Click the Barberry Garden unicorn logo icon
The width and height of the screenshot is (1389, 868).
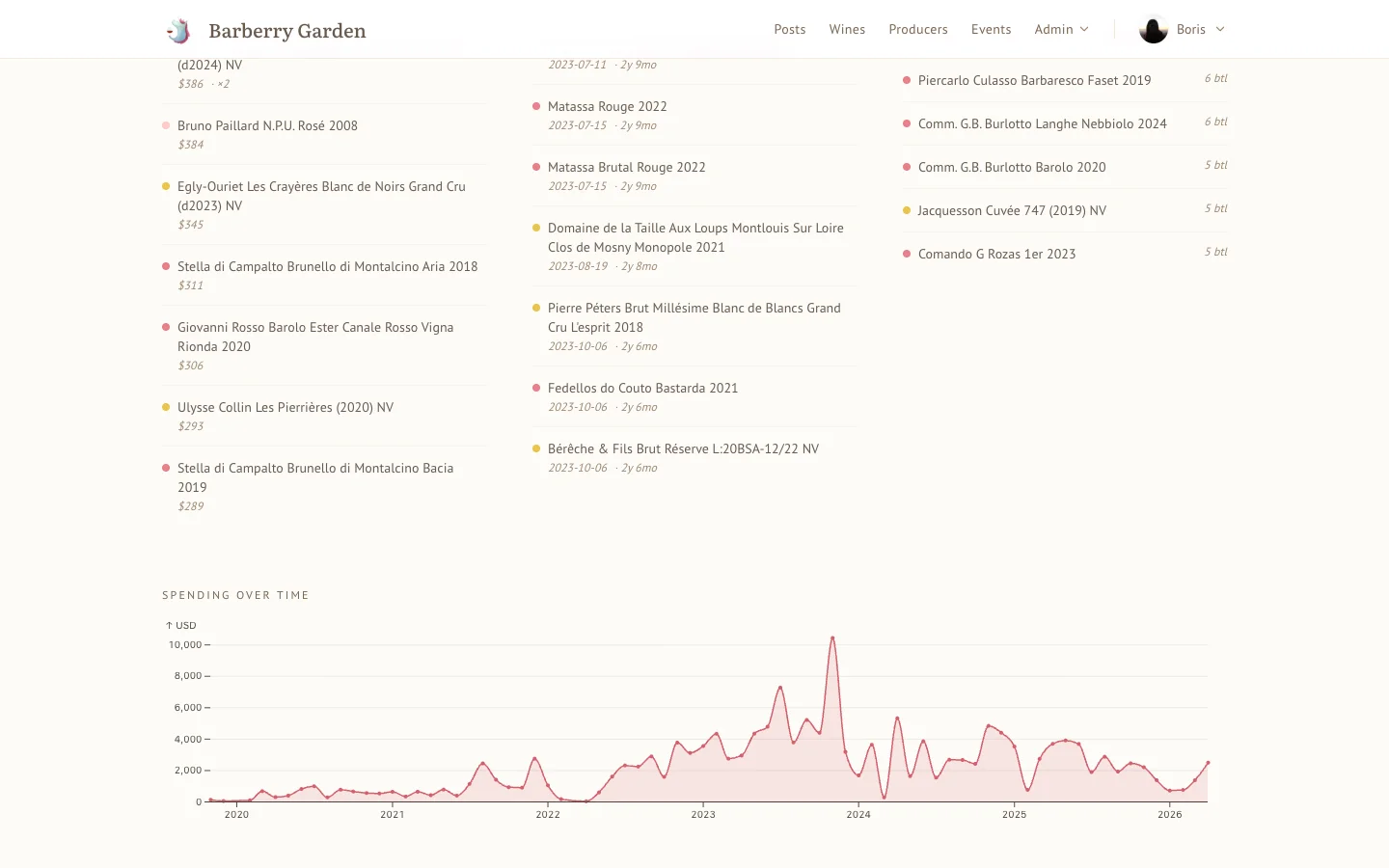click(177, 30)
